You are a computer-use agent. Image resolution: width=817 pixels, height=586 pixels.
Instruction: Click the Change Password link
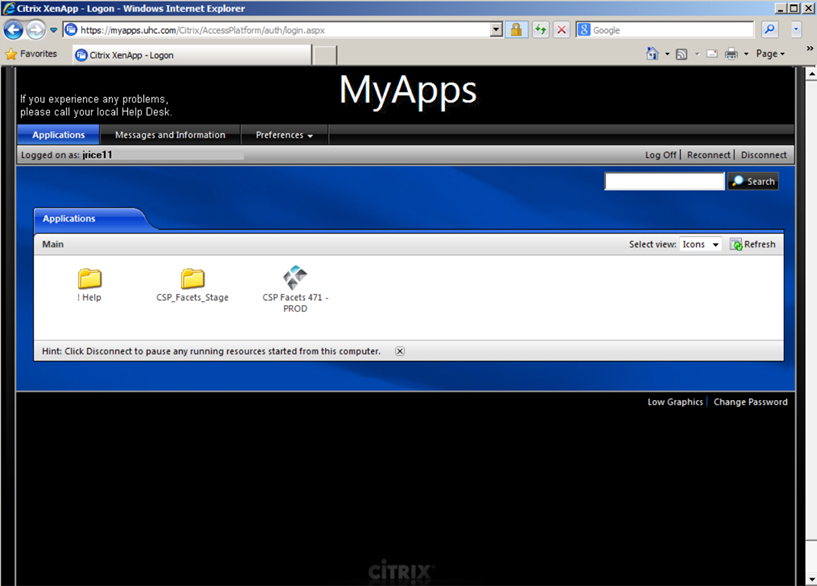(x=750, y=402)
